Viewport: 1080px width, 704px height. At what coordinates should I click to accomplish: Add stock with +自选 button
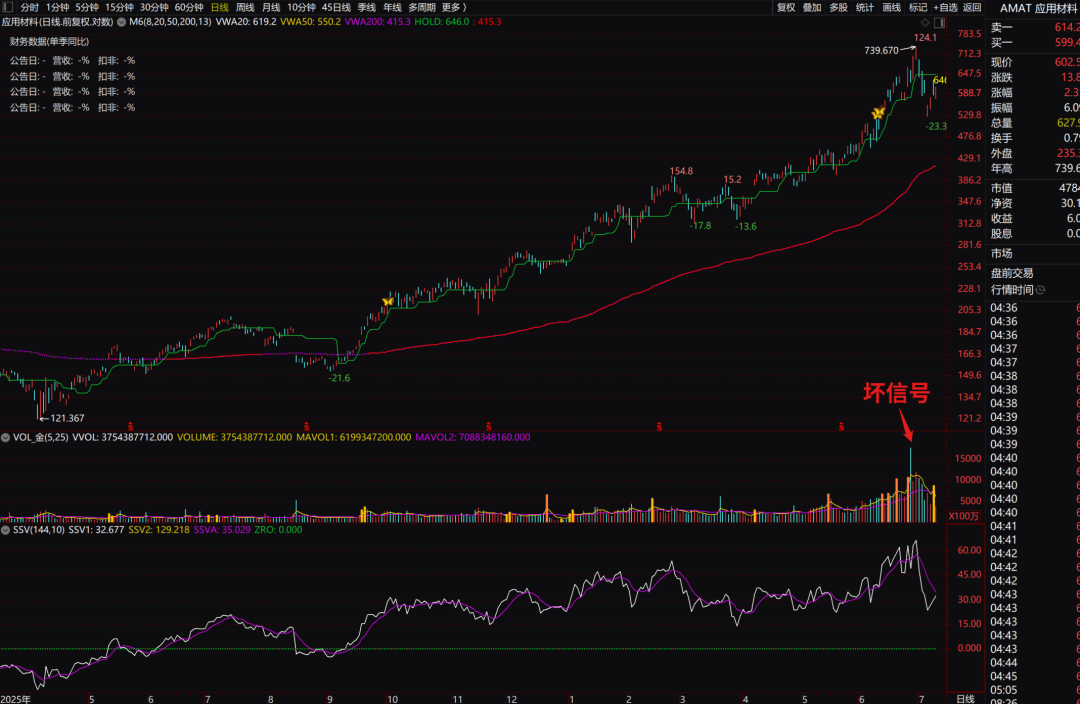click(946, 8)
